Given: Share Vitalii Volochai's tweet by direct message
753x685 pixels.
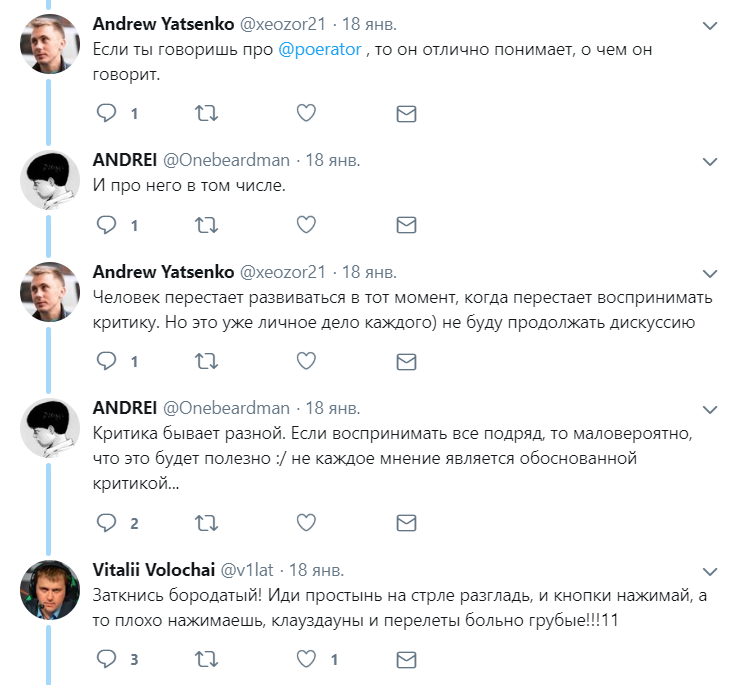Looking at the screenshot, I should (406, 660).
